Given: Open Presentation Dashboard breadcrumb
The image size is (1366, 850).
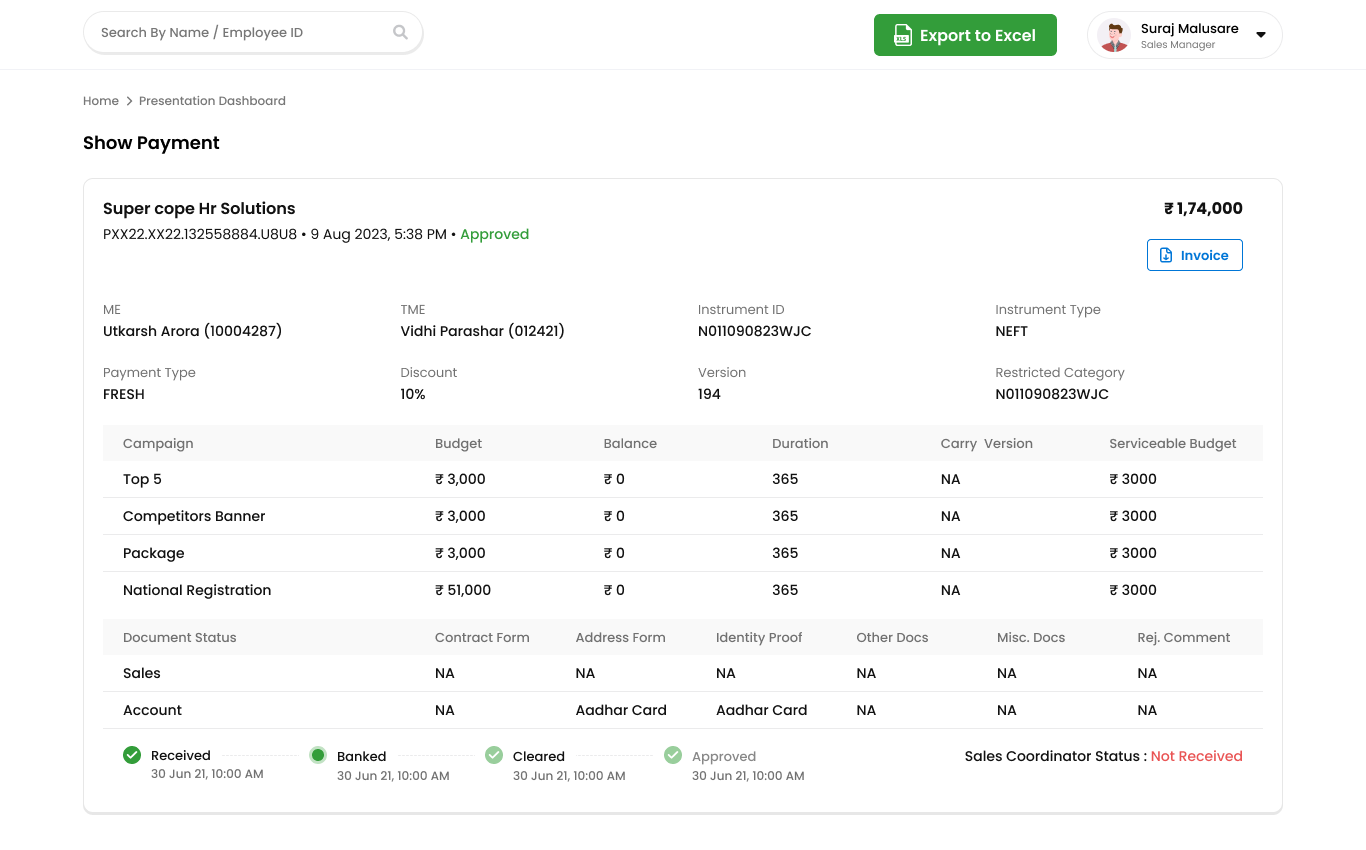Looking at the screenshot, I should tap(212, 101).
